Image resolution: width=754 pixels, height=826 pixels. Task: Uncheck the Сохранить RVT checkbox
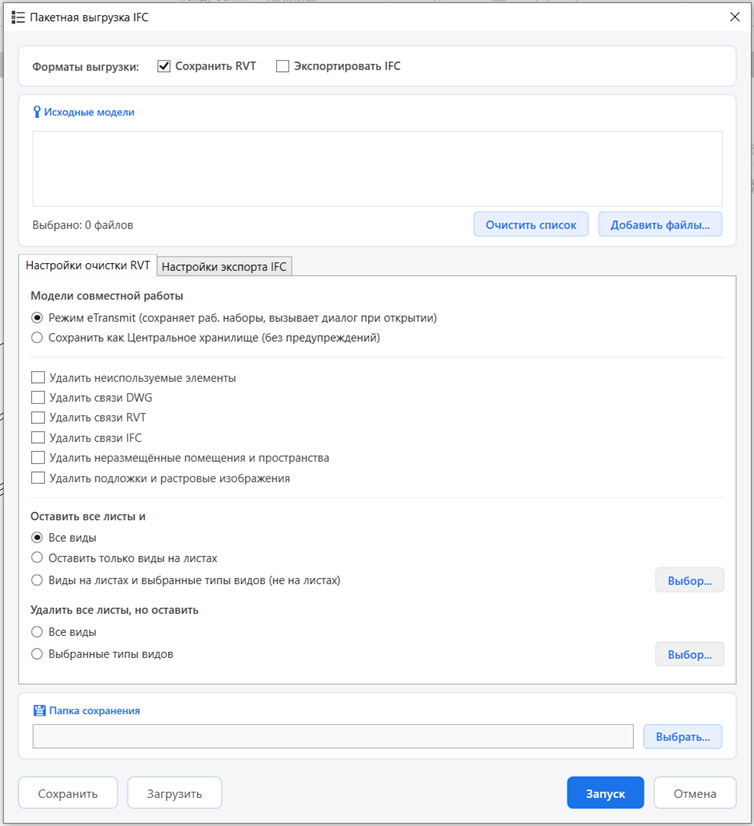click(x=164, y=66)
